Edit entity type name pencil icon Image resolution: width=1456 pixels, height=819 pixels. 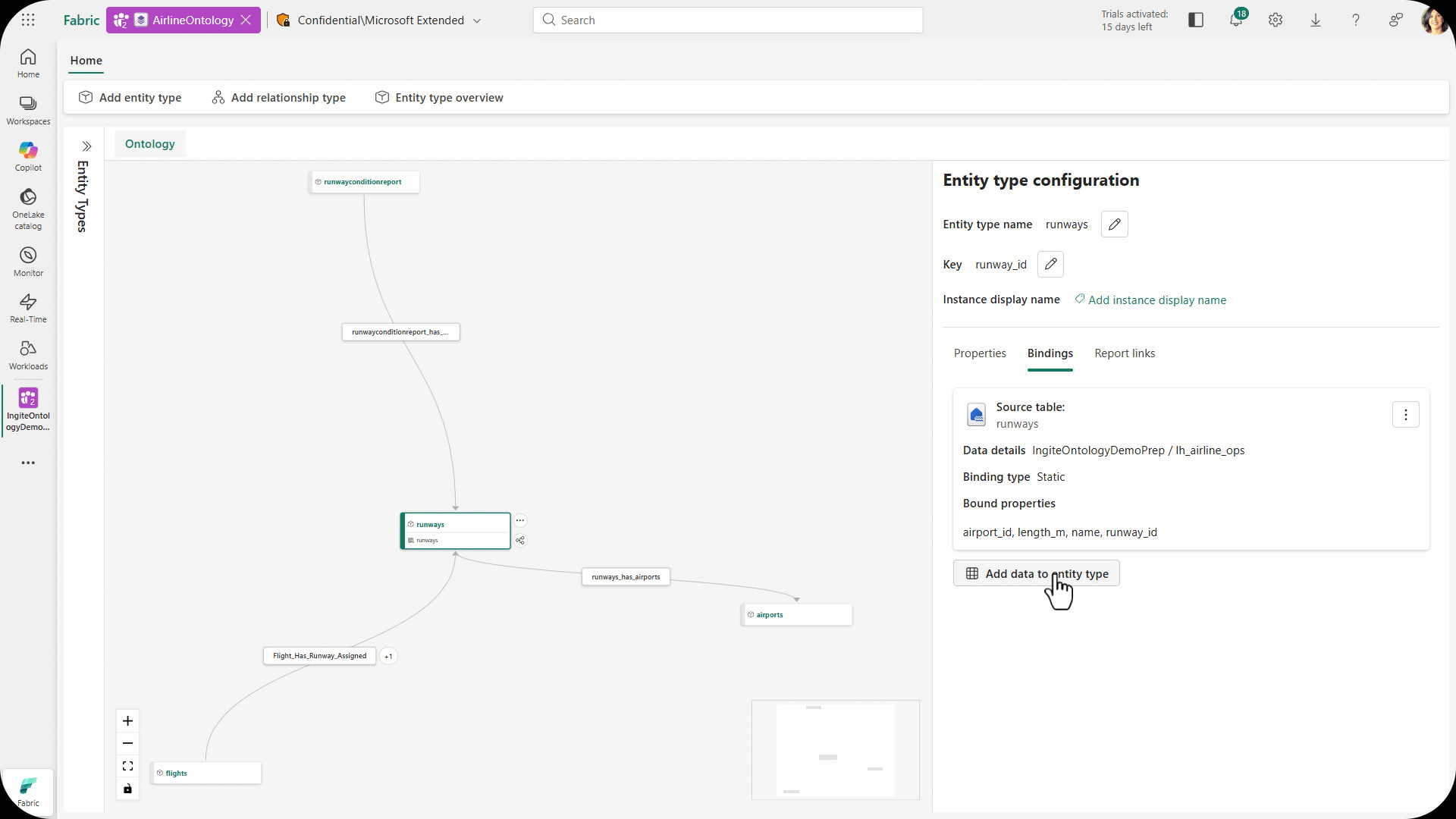tap(1114, 224)
